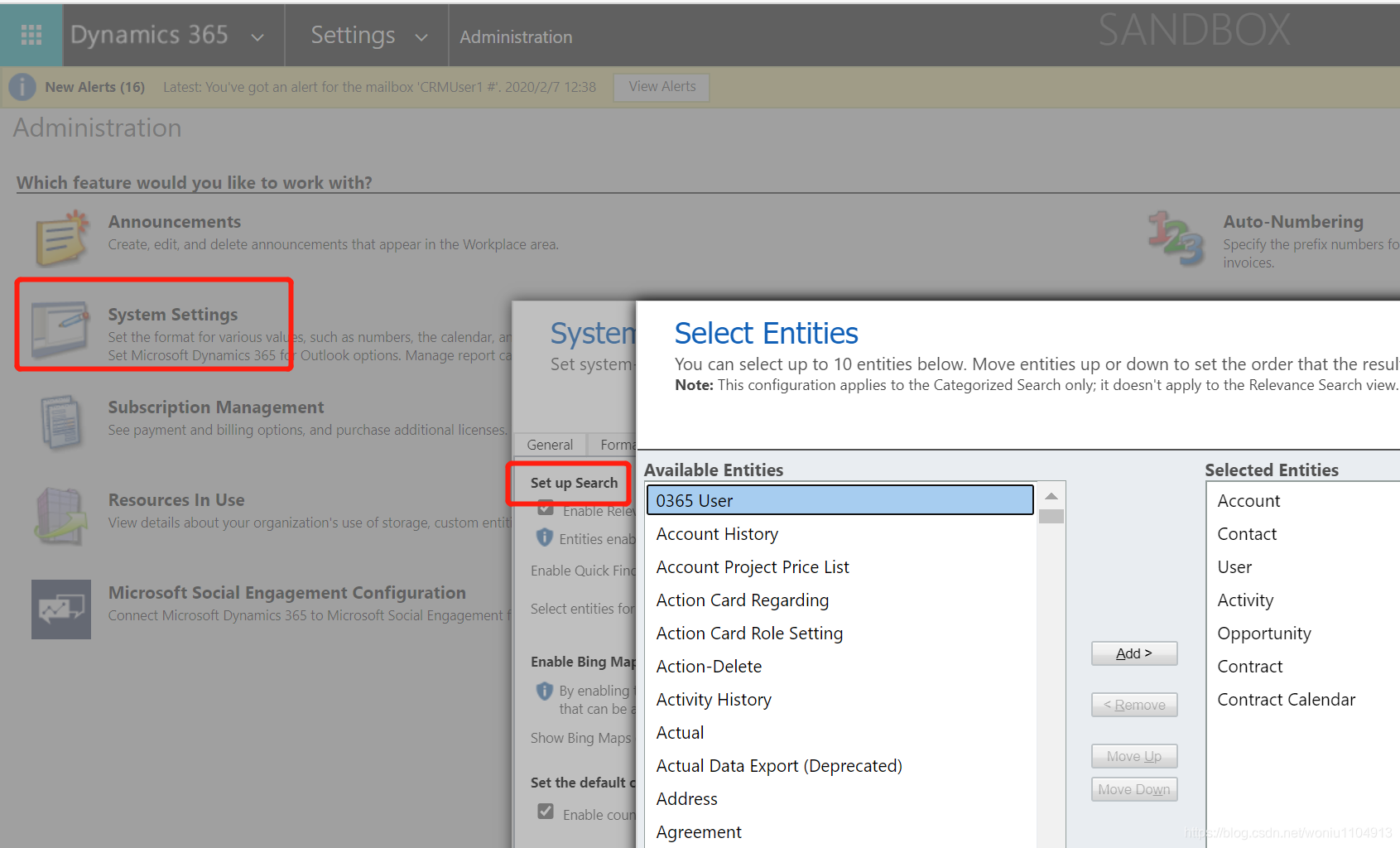Click the Announcements notepad icon
The image size is (1400, 848).
coord(62,238)
